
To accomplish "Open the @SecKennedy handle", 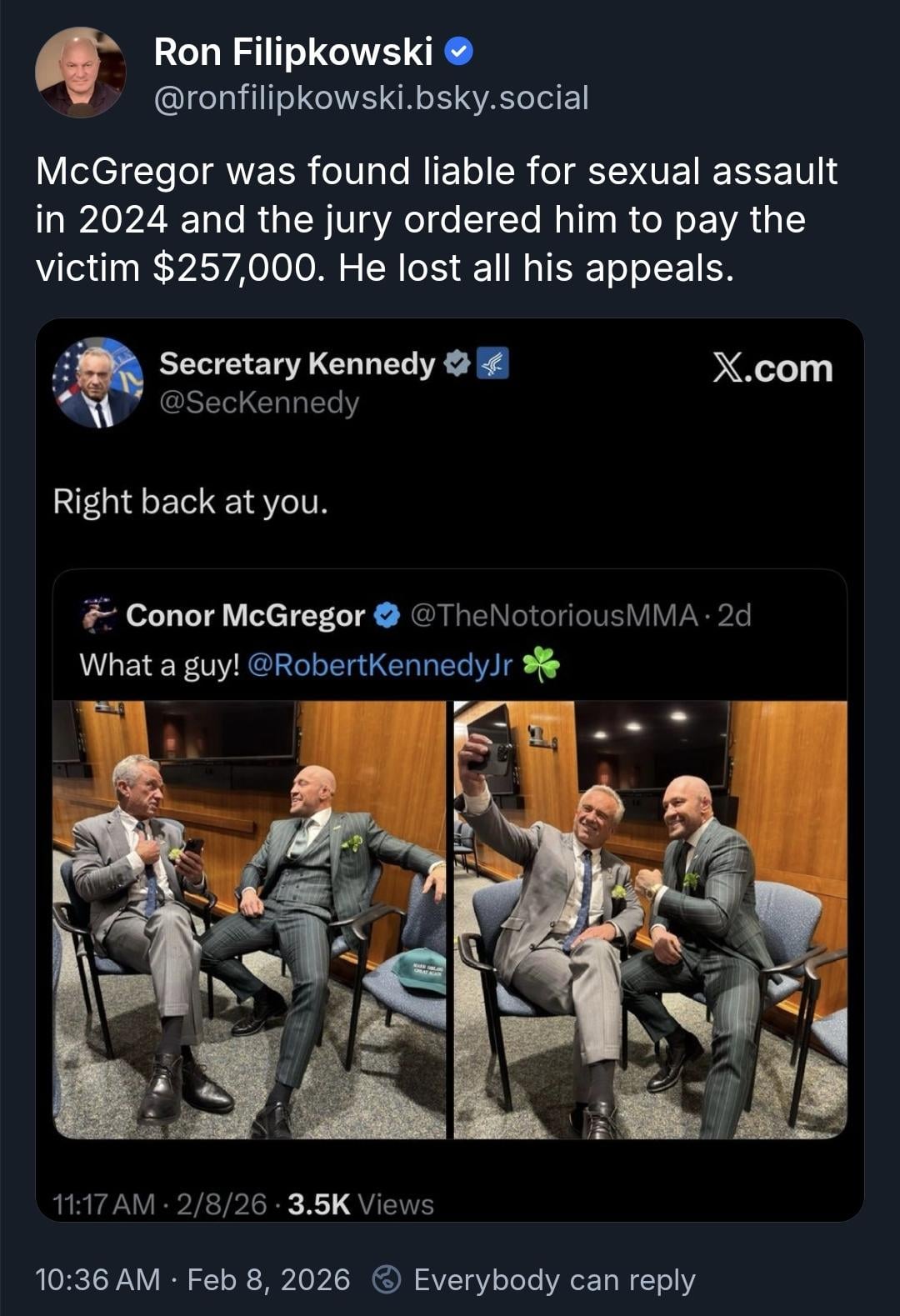I will pyautogui.click(x=259, y=403).
